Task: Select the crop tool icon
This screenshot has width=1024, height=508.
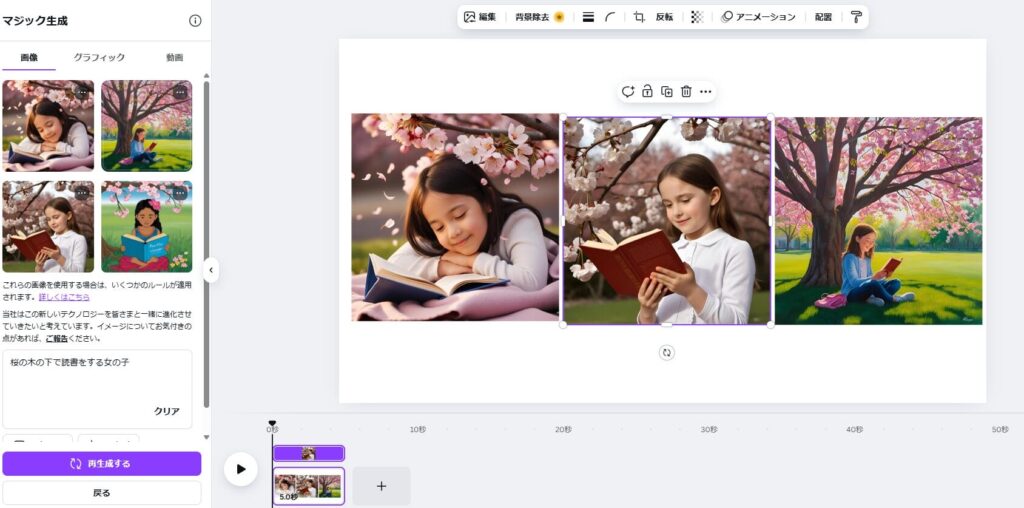Action: tap(639, 17)
